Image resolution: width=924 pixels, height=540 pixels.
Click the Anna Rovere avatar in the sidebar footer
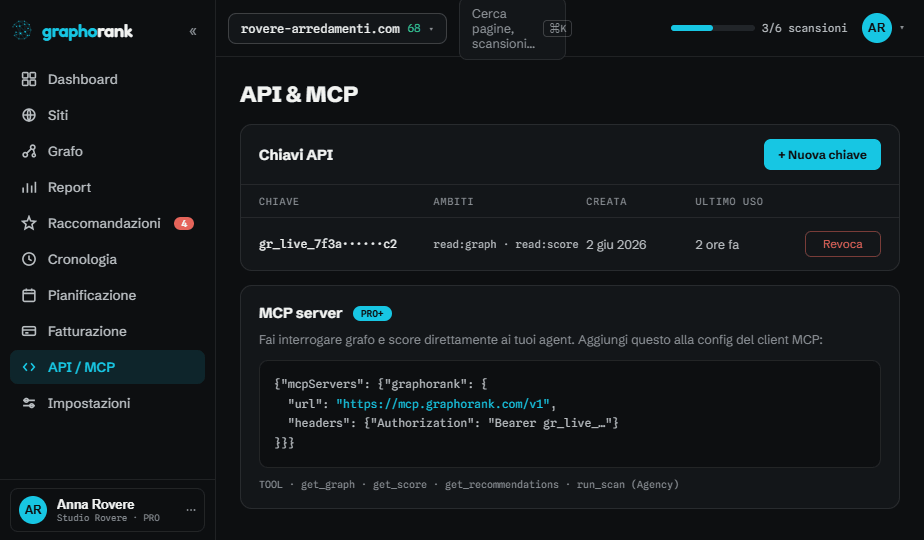coord(33,510)
